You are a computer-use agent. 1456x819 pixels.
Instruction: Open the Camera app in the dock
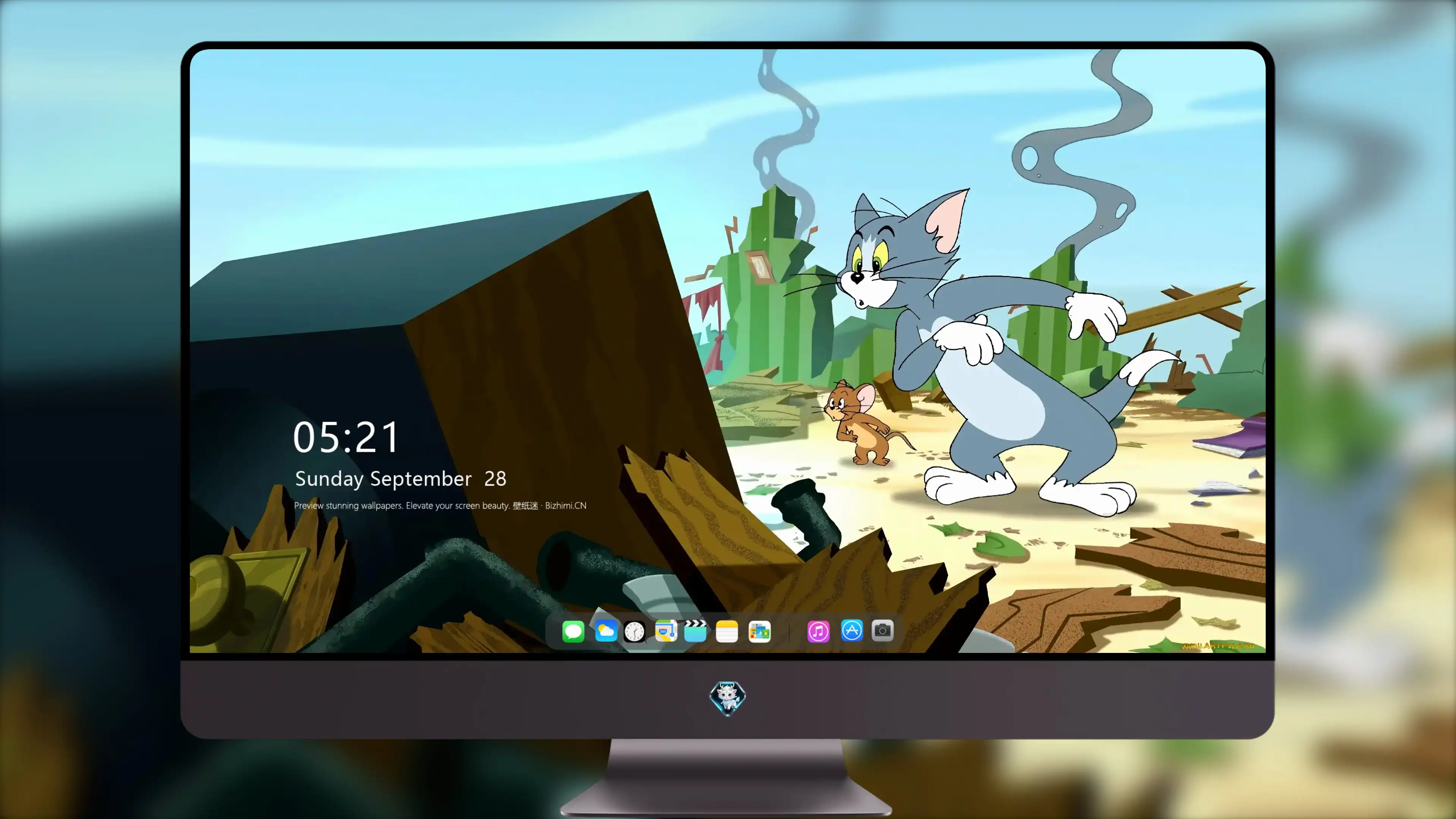882,630
